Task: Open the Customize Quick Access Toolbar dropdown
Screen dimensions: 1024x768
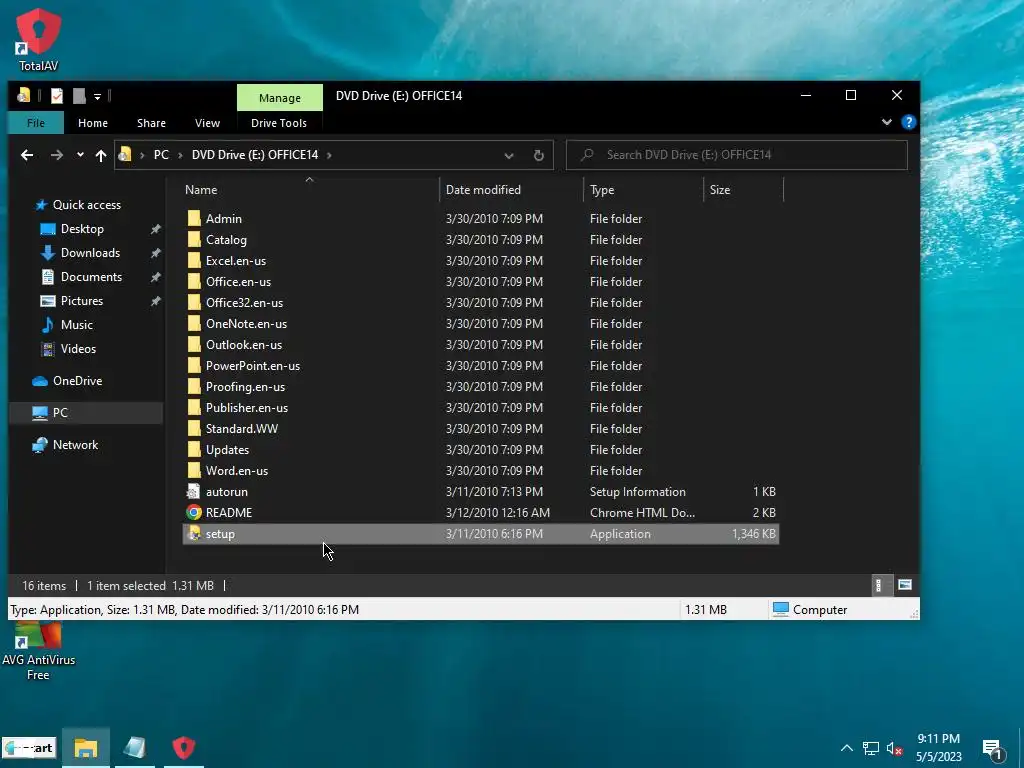Action: 97,97
